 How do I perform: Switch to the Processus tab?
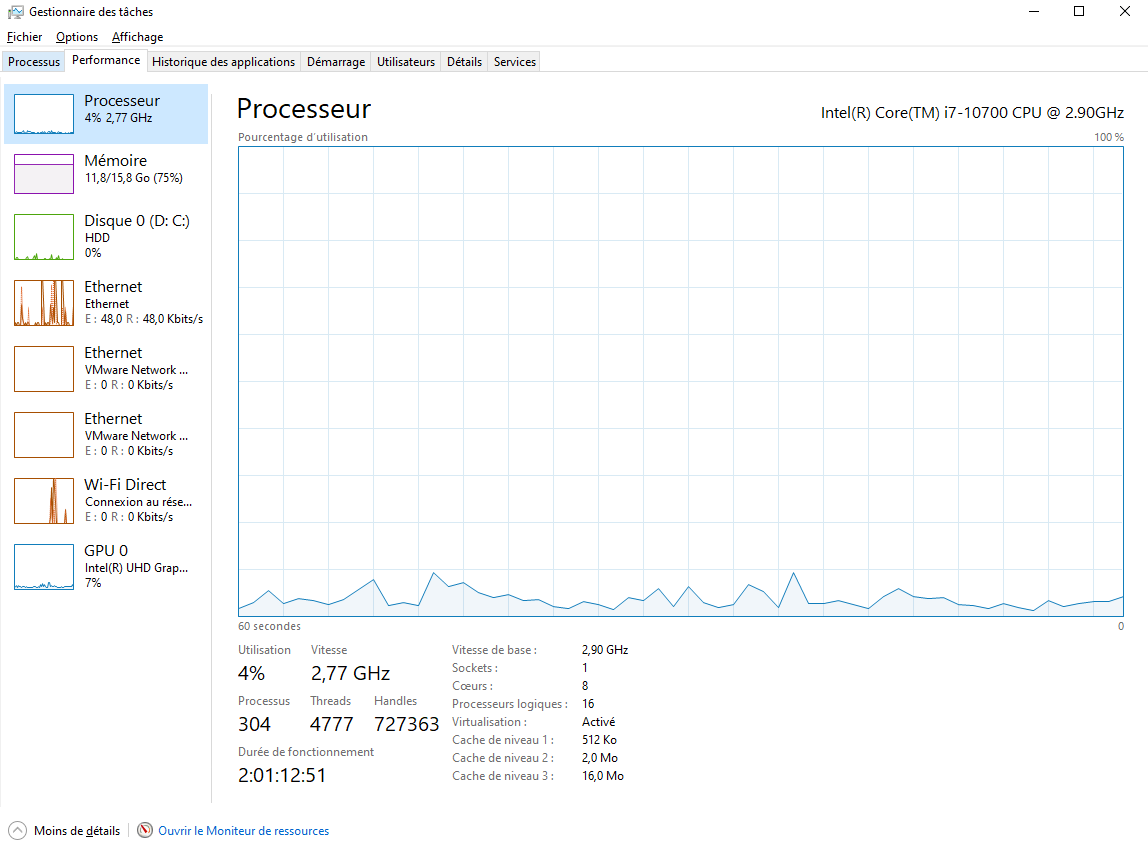point(34,62)
